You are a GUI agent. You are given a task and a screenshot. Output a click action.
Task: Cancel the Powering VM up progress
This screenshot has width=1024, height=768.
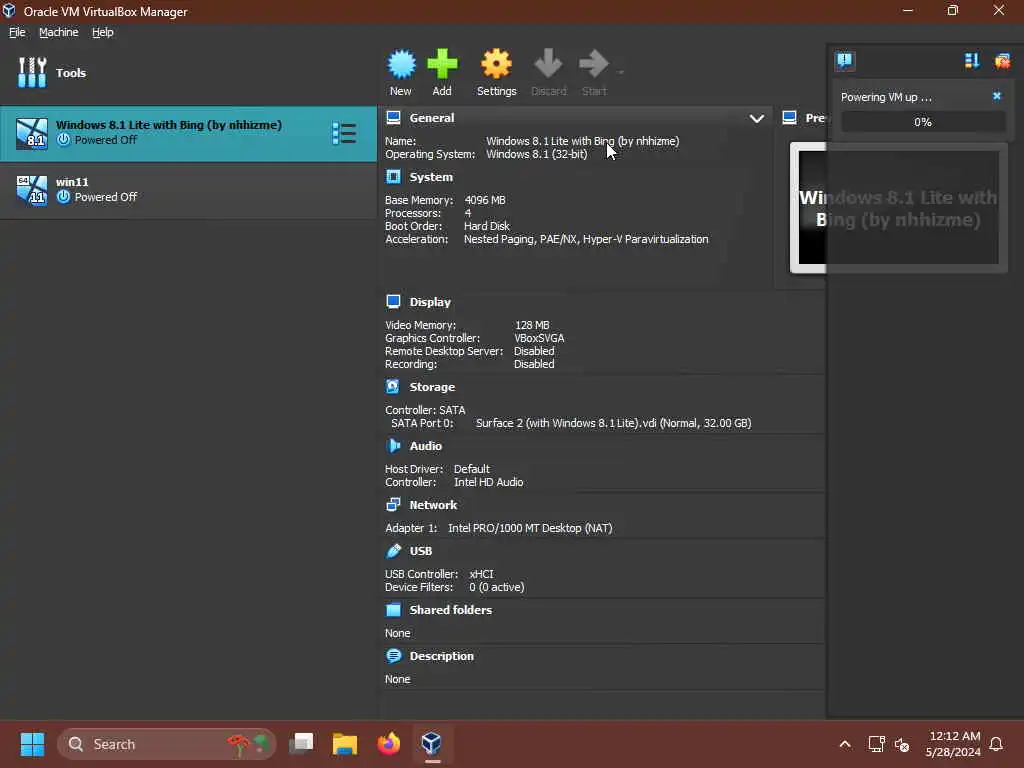[997, 96]
